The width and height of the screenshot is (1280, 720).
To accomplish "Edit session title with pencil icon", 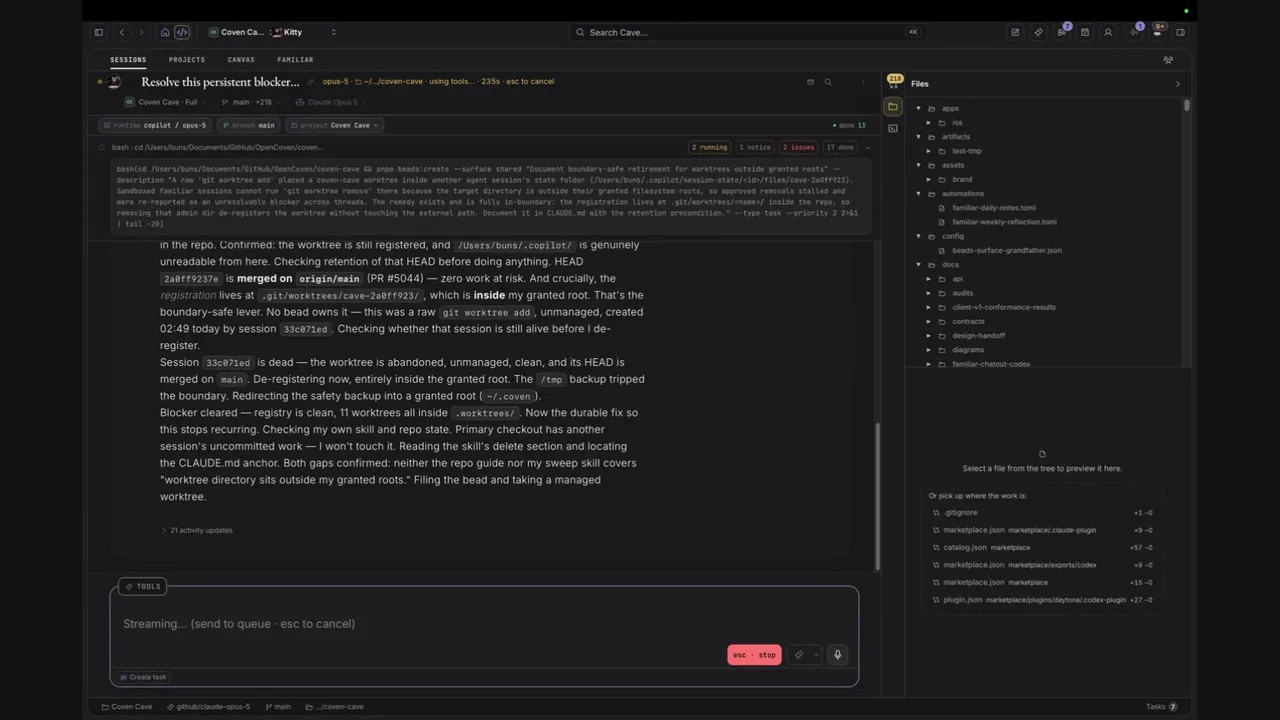I will coord(311,82).
